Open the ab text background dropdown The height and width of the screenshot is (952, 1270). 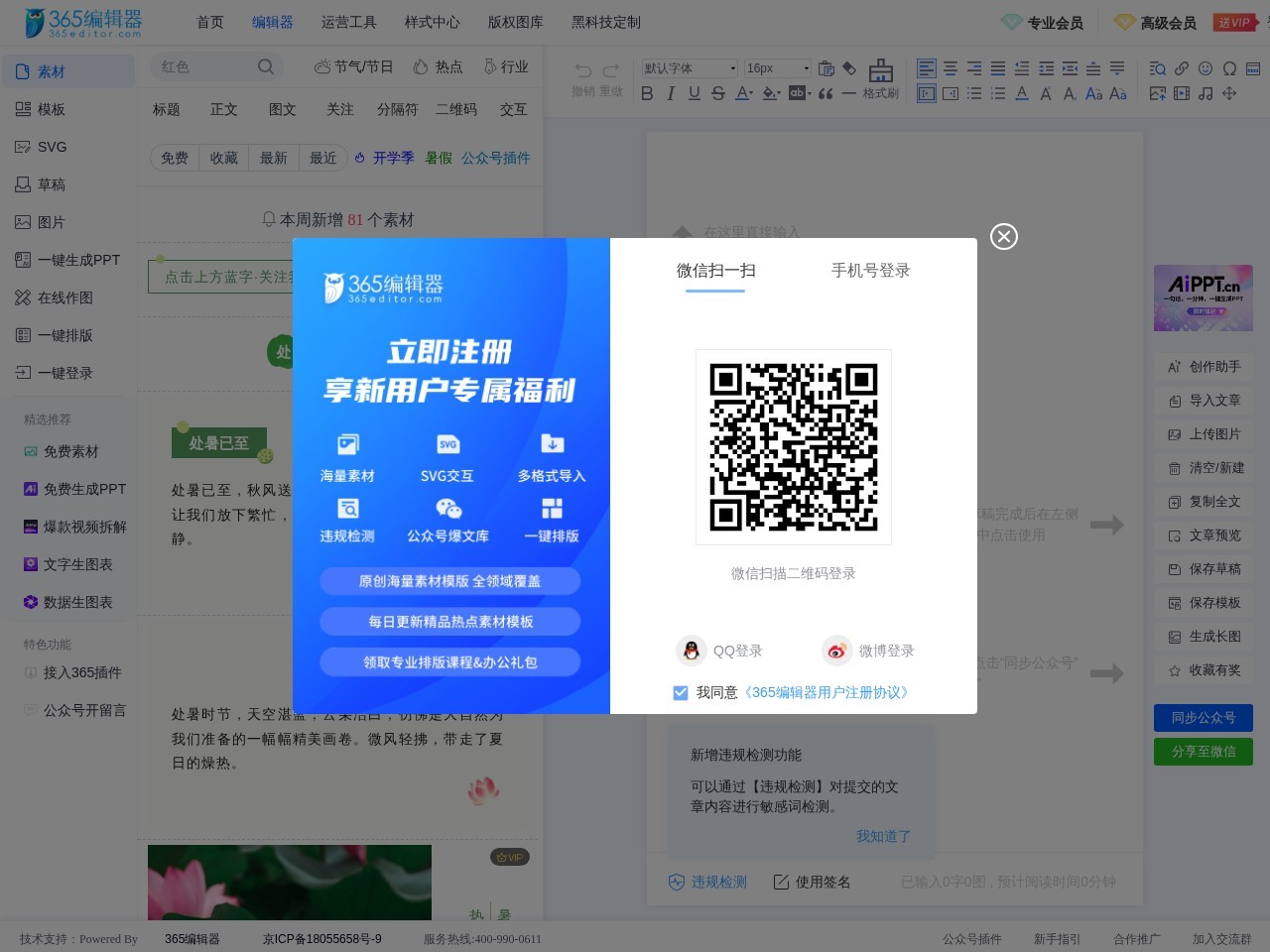[x=799, y=93]
